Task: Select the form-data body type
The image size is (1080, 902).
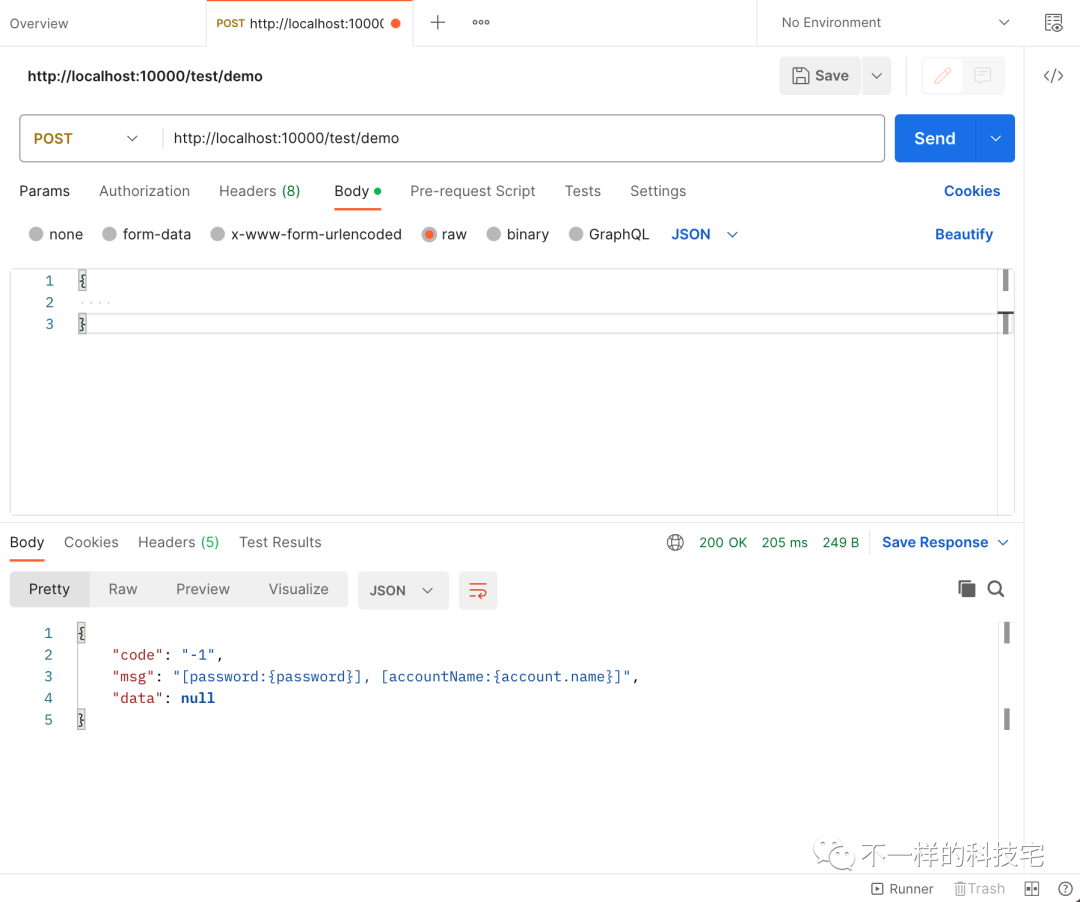Action: (x=146, y=234)
